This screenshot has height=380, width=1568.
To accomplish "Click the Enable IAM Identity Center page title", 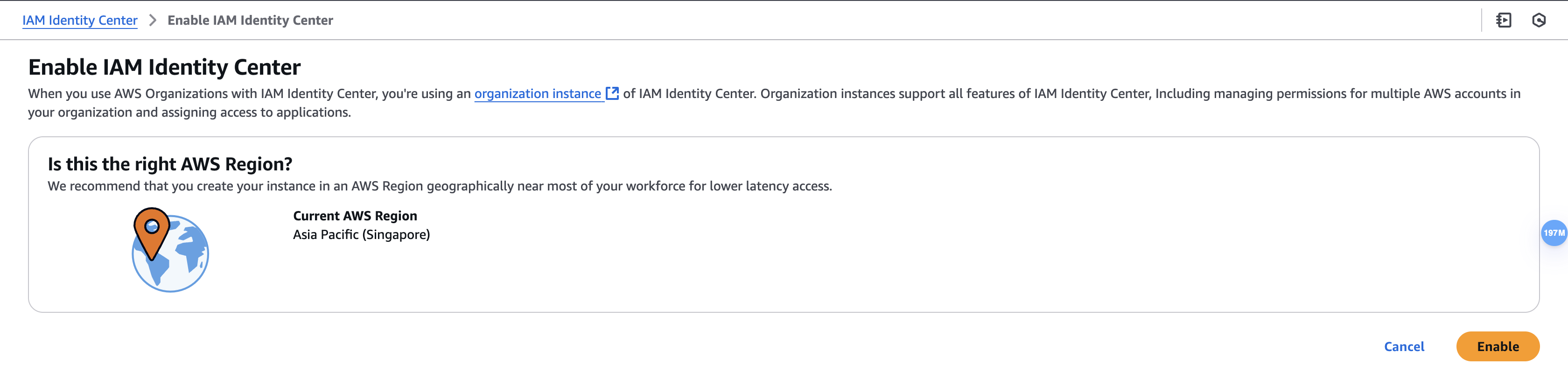I will coord(164,67).
